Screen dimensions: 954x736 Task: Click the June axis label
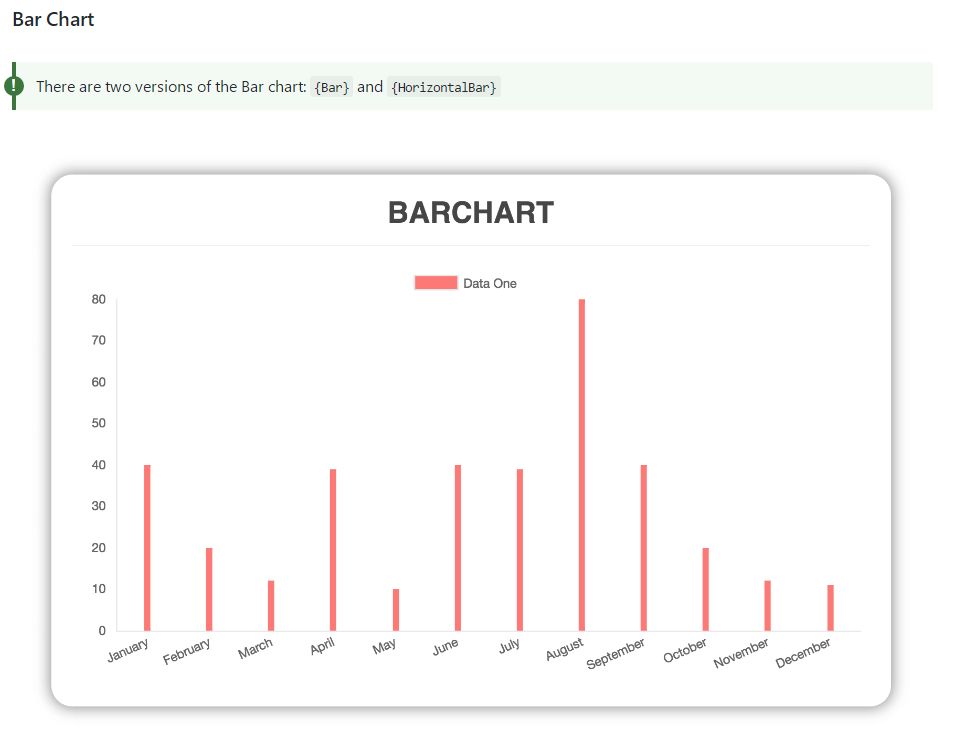pyautogui.click(x=445, y=647)
